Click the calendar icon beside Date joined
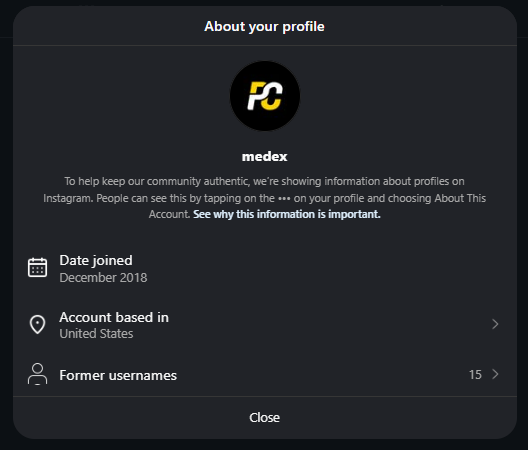528x450 pixels. point(37,267)
